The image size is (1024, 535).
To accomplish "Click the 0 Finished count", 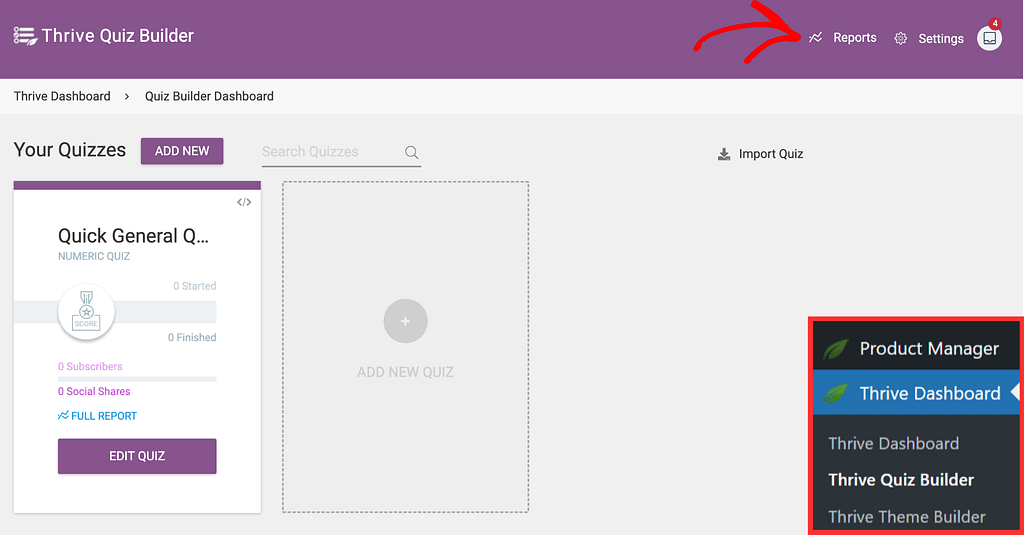I will pyautogui.click(x=192, y=338).
